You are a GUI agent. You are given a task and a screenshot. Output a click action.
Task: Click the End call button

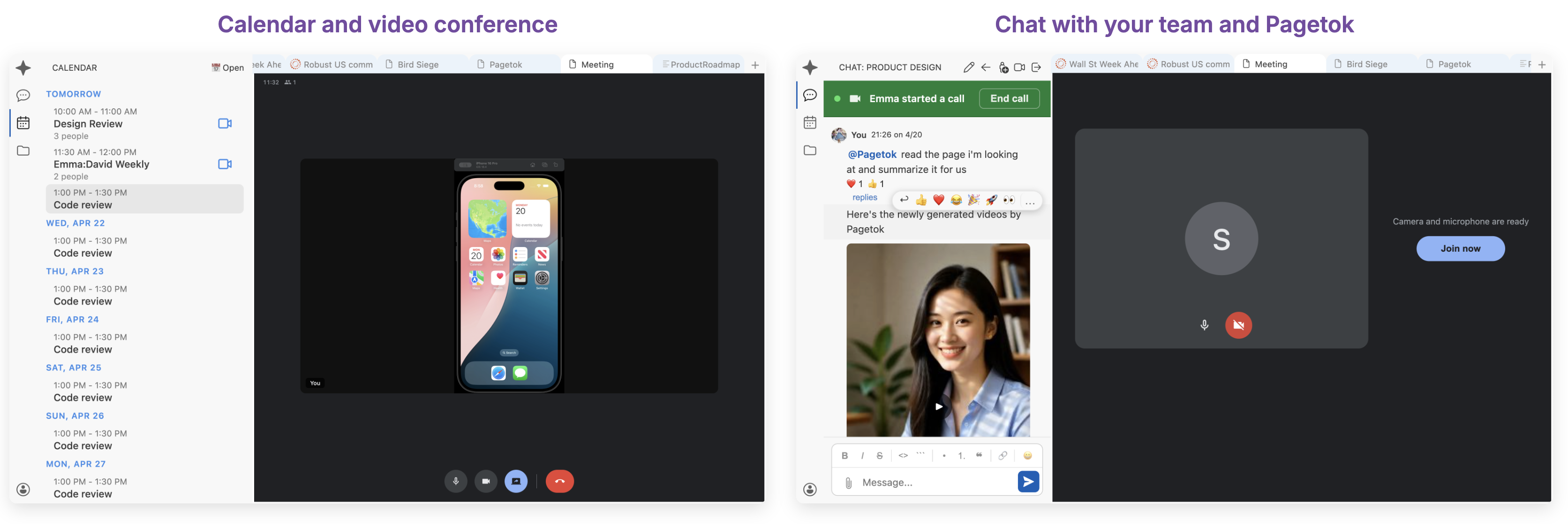[x=1009, y=98]
